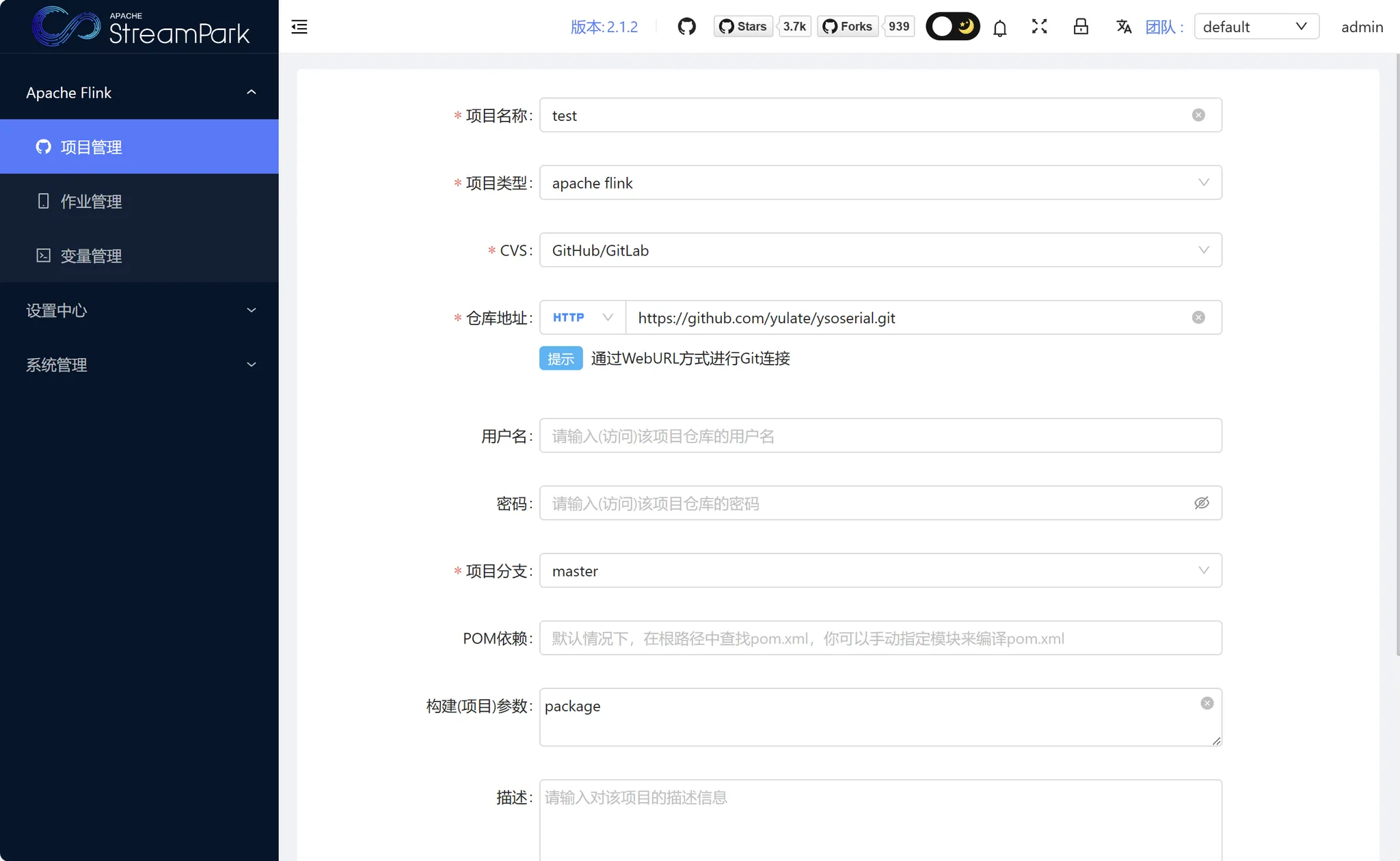
Task: Expand the 系统管理 menu
Action: (139, 365)
